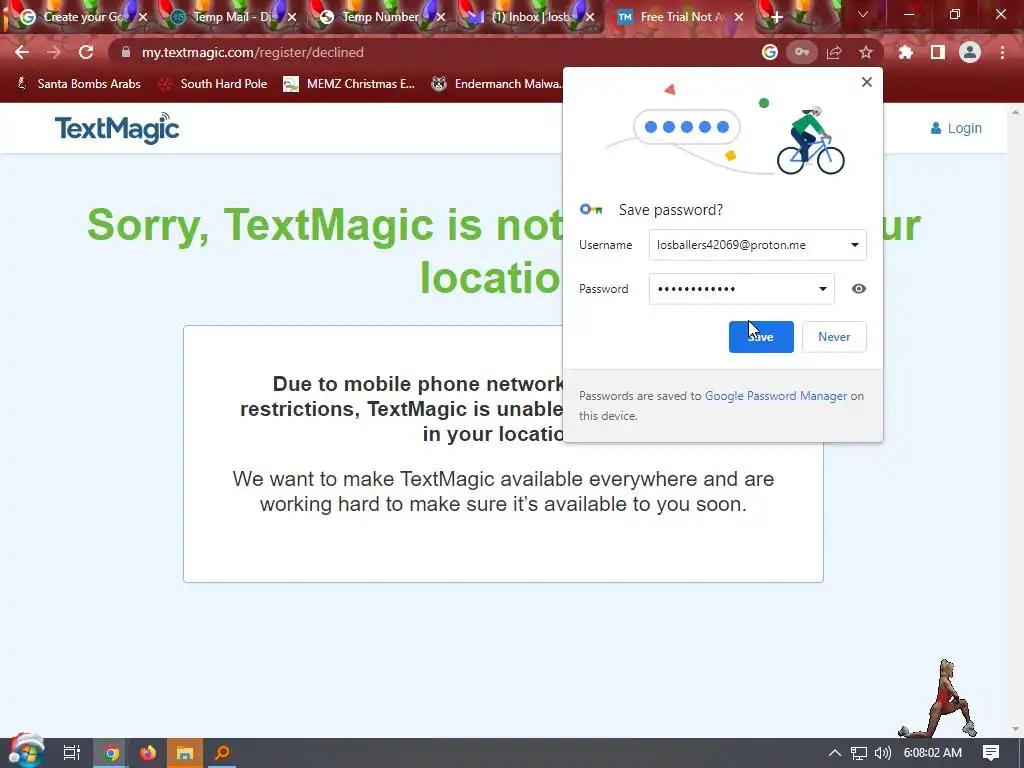Open a new tab with plus button

coord(776,17)
